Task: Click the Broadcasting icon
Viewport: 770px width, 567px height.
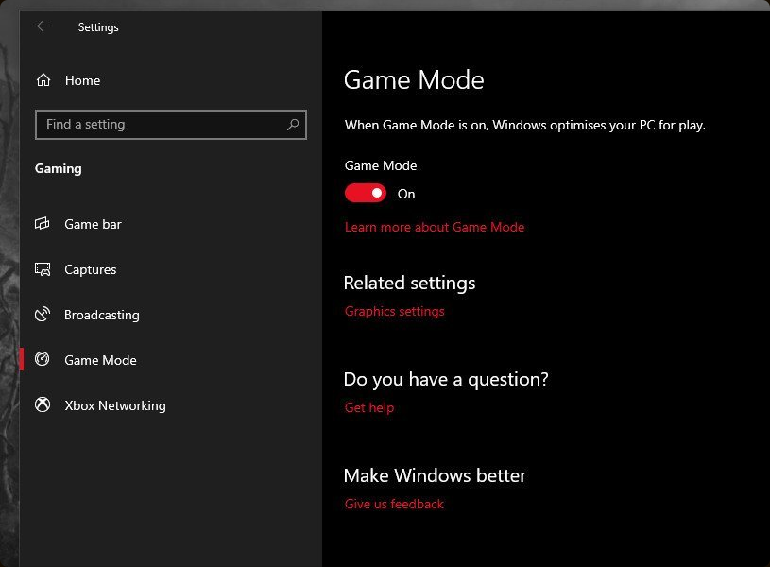Action: pos(43,314)
